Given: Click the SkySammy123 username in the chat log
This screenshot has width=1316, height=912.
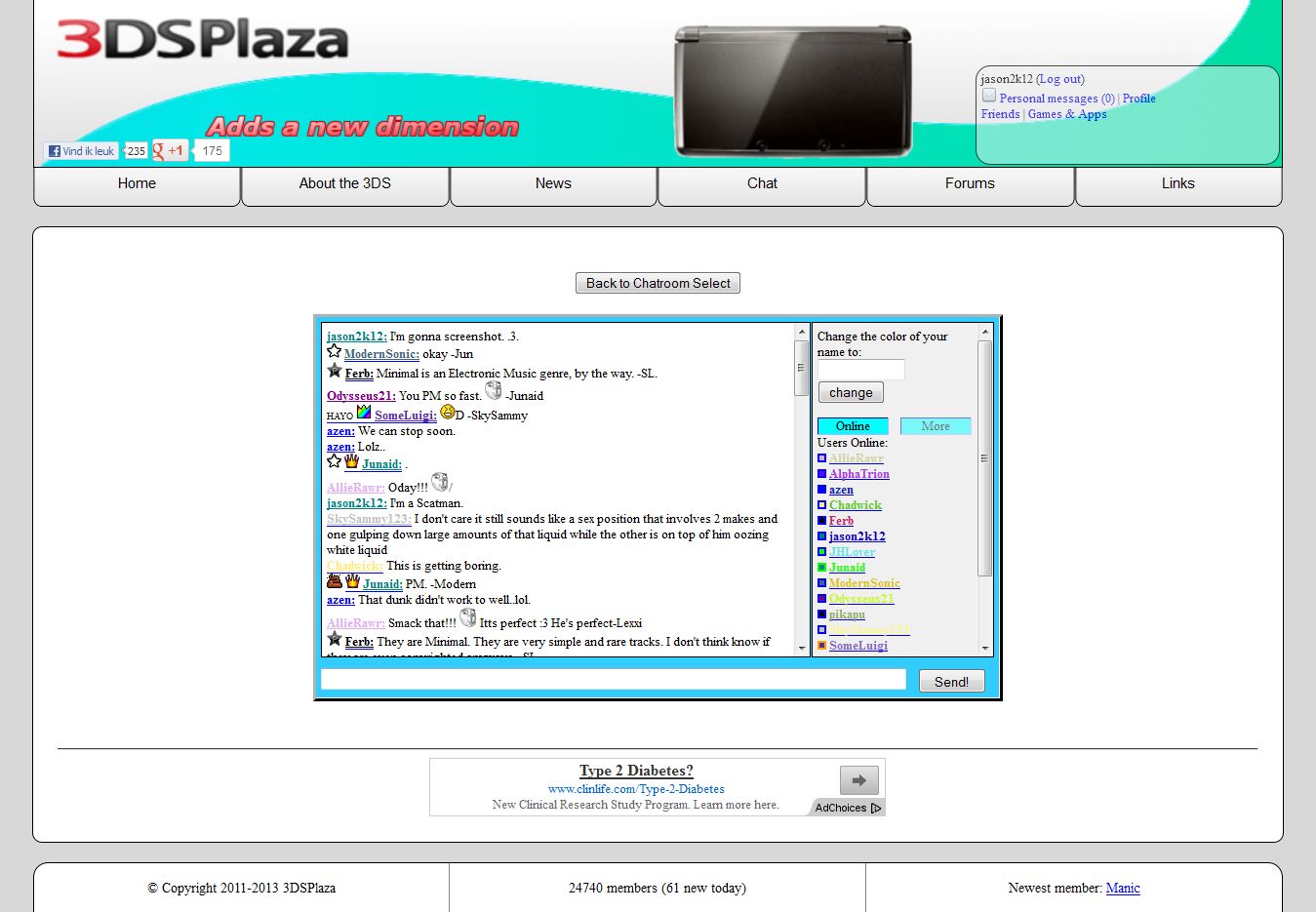Looking at the screenshot, I should click(x=369, y=519).
